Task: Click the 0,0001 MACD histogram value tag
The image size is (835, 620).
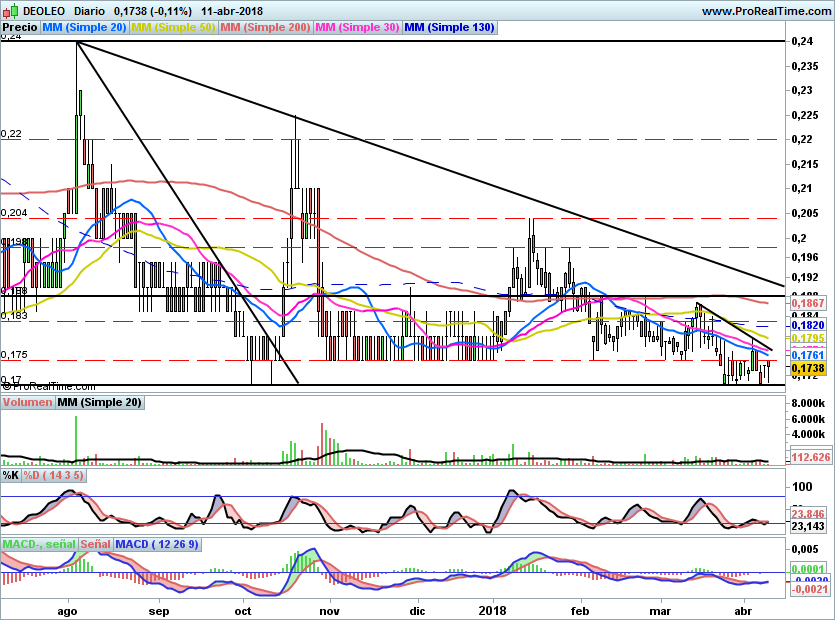Action: [808, 569]
